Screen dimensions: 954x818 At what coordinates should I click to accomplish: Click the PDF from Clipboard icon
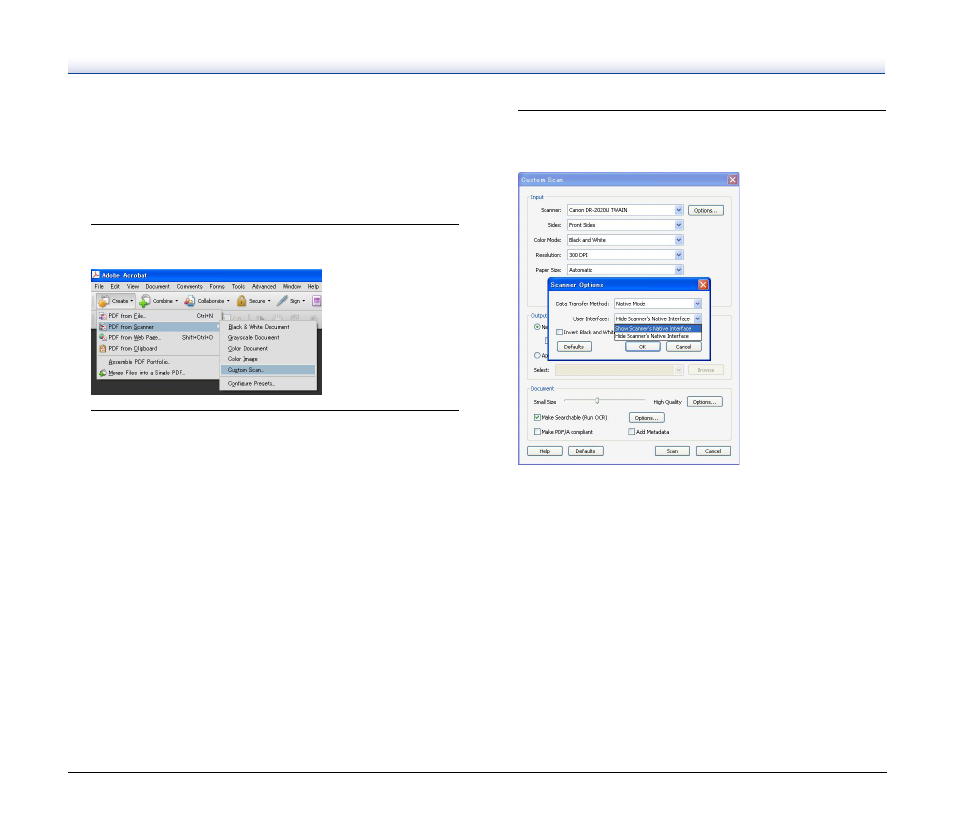(103, 349)
